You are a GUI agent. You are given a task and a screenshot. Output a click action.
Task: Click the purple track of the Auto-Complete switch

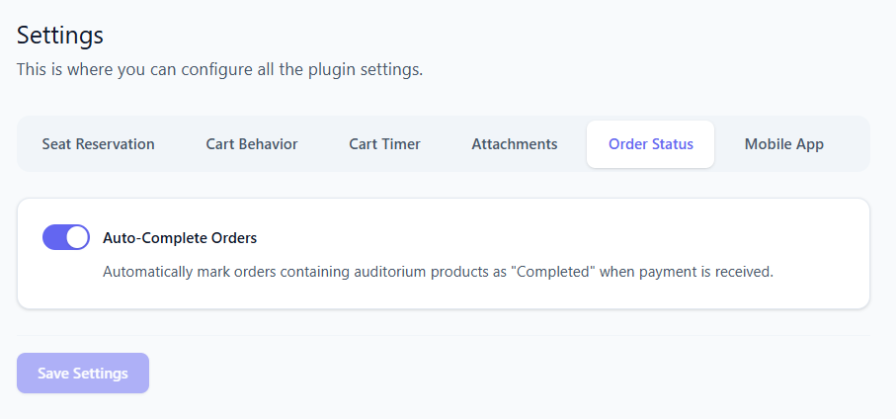[54, 237]
